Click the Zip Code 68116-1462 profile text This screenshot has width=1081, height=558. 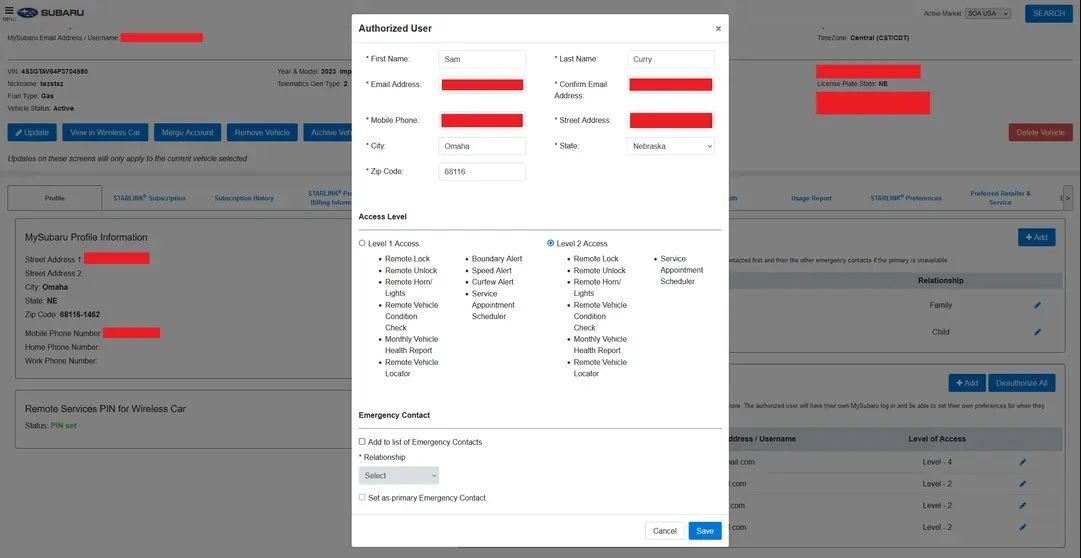click(x=63, y=315)
